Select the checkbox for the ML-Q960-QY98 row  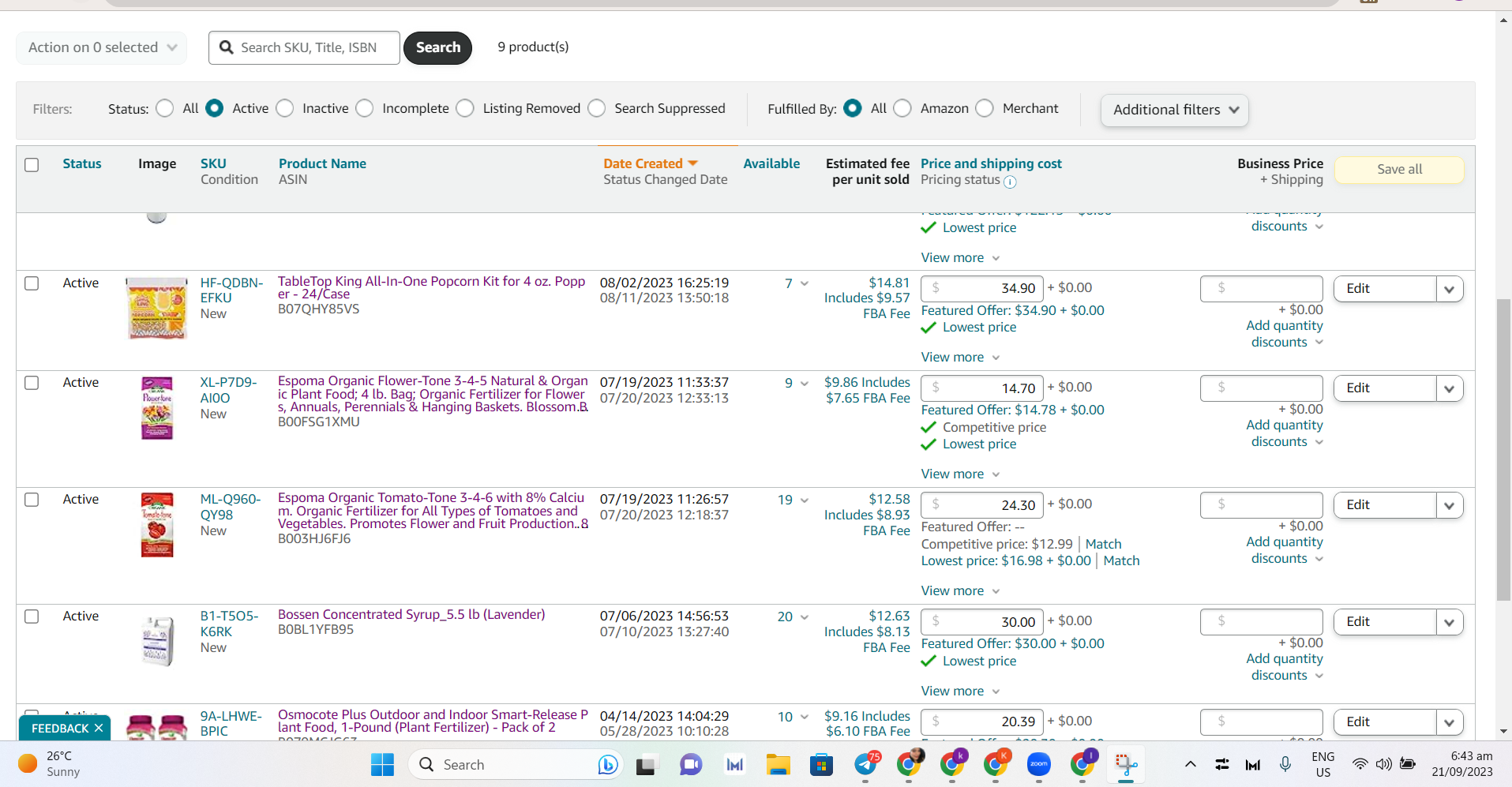(x=32, y=499)
